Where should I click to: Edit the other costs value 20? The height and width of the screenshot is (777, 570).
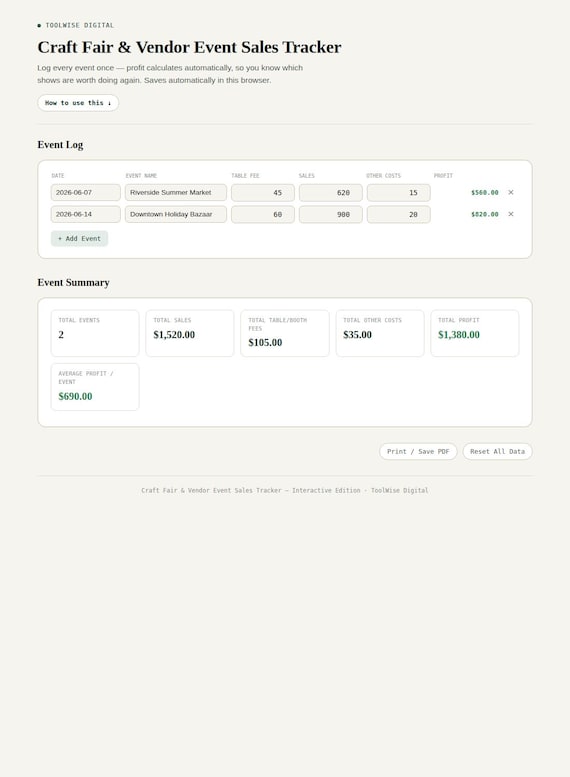[399, 215]
